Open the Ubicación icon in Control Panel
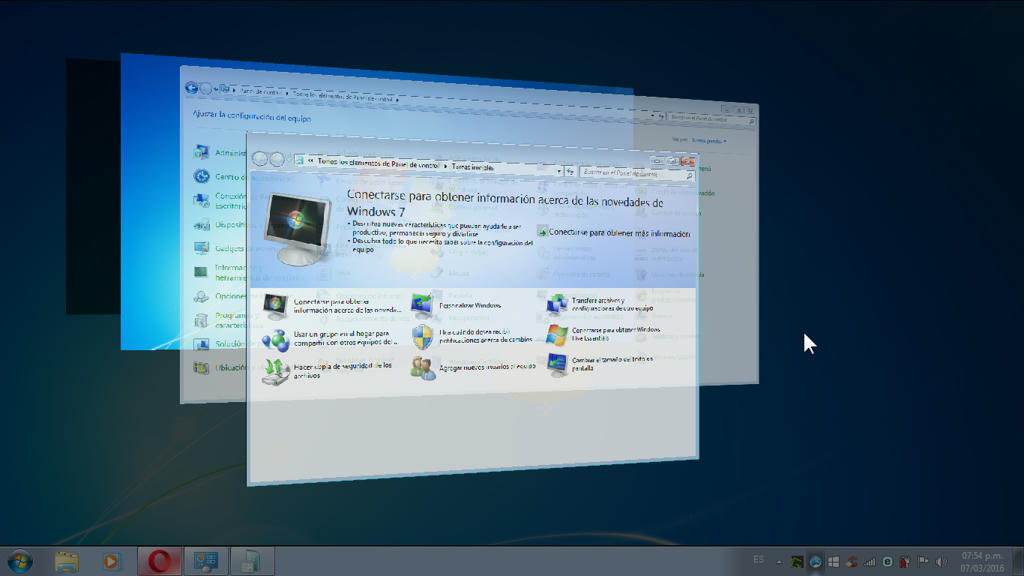This screenshot has width=1024, height=576. 200,368
